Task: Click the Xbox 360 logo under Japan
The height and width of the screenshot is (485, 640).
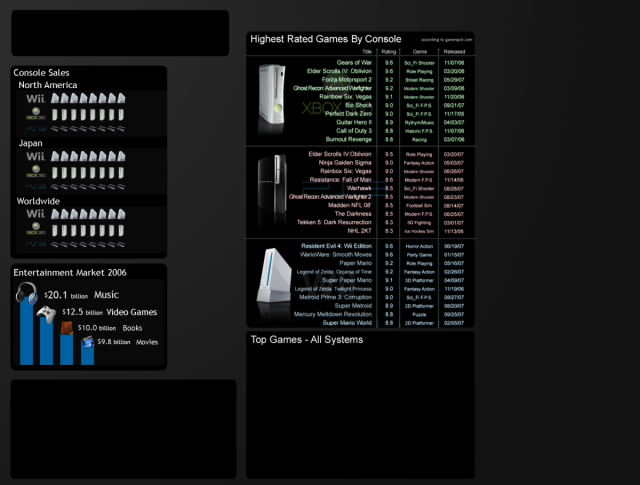Action: coord(36,171)
